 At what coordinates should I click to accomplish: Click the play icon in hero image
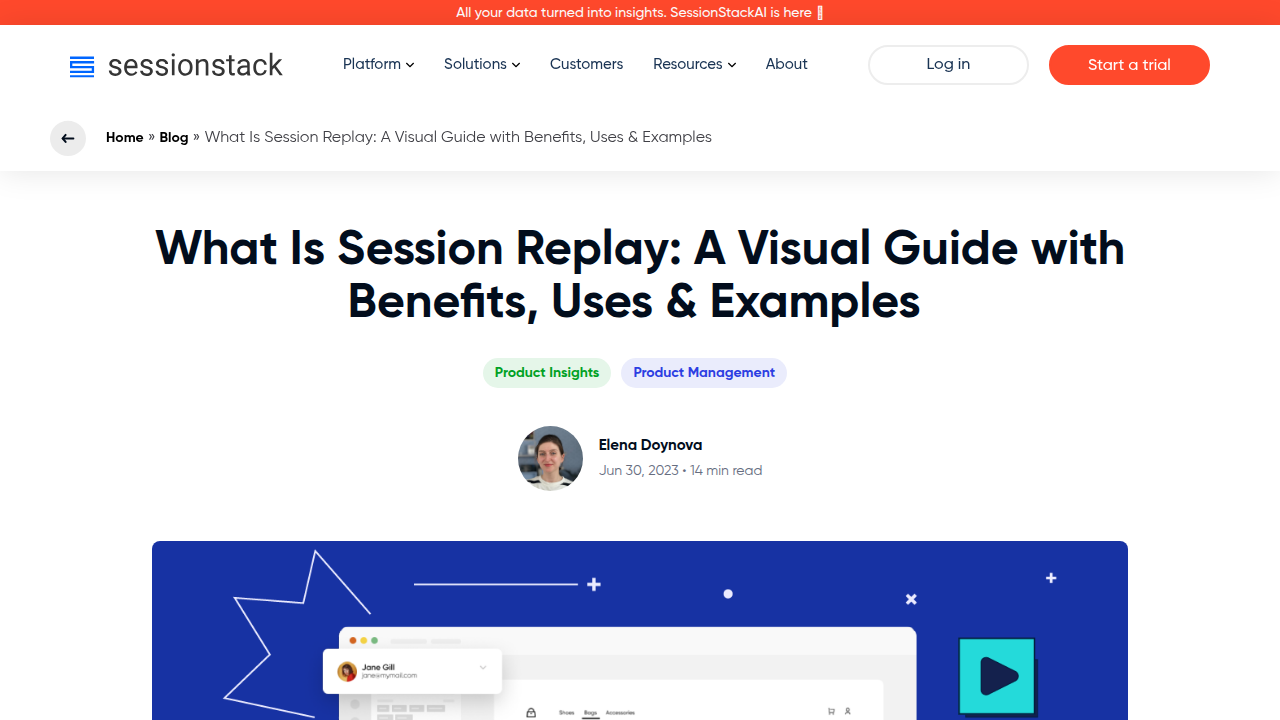pos(997,677)
